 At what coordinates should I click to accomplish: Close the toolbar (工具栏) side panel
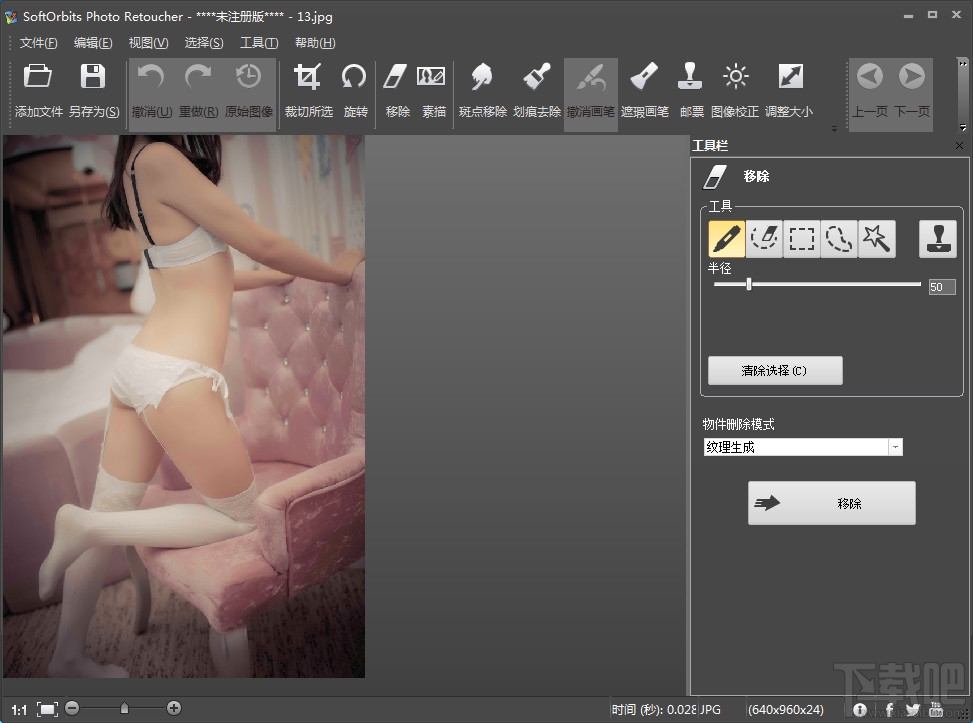(959, 145)
